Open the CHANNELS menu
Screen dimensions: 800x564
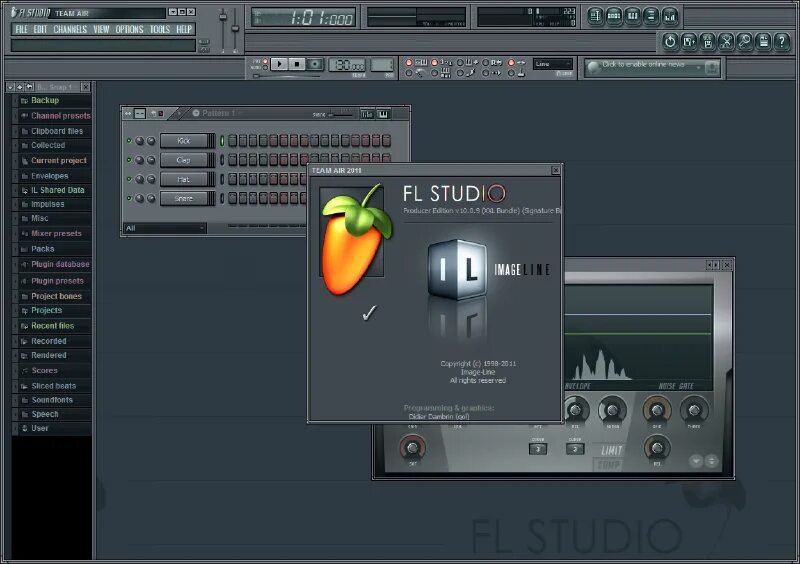70,29
